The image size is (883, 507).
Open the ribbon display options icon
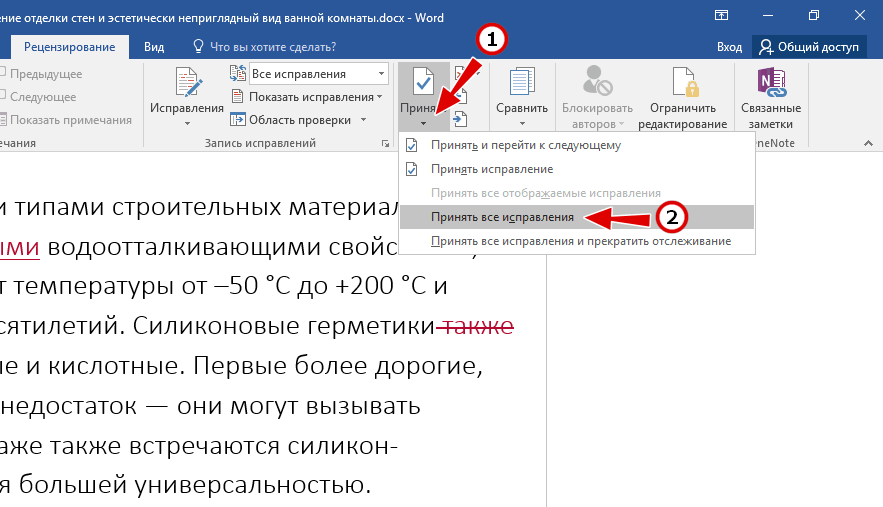tap(721, 15)
